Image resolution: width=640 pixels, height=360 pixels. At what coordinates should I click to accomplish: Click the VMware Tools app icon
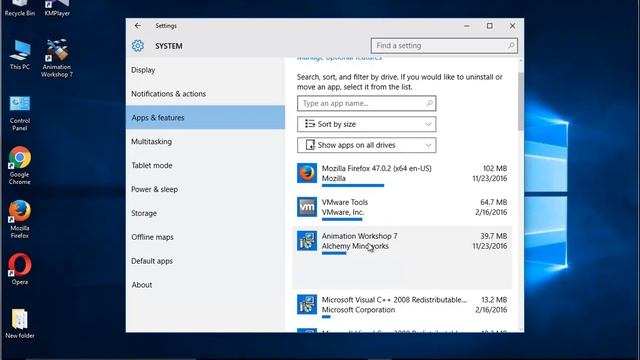pyautogui.click(x=307, y=207)
